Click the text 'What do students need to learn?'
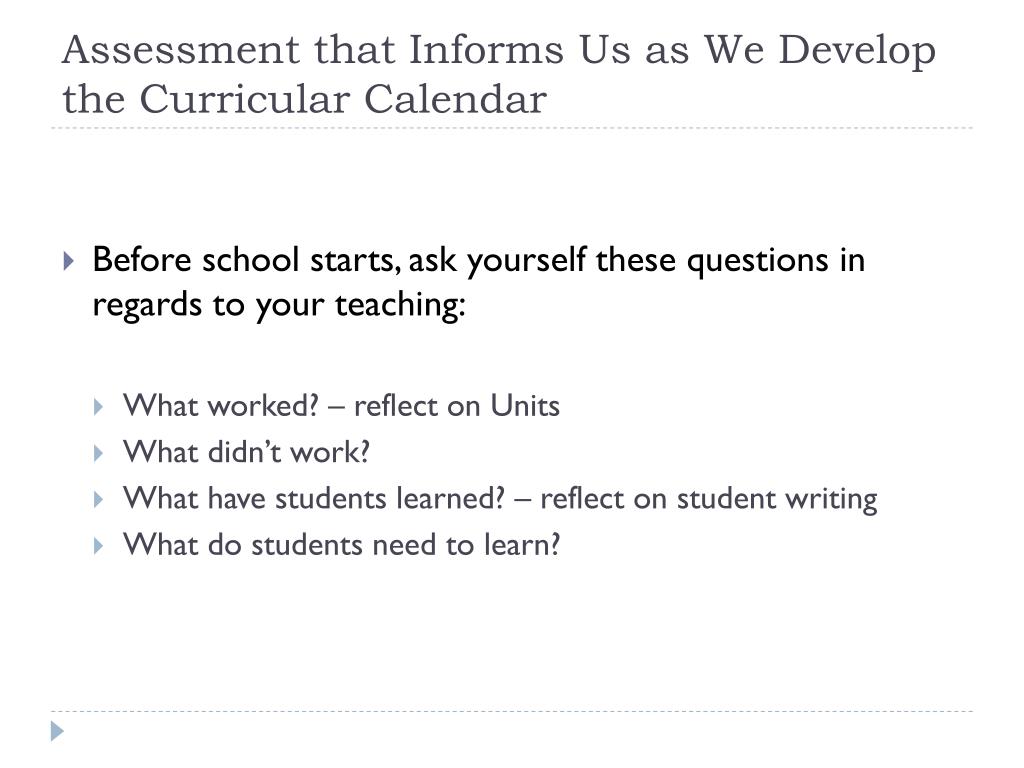Image resolution: width=1024 pixels, height=768 pixels. pyautogui.click(x=342, y=545)
